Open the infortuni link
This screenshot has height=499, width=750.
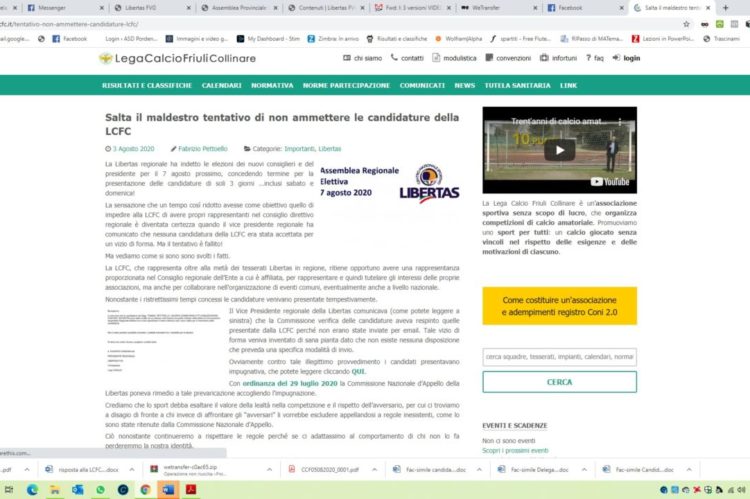558,58
